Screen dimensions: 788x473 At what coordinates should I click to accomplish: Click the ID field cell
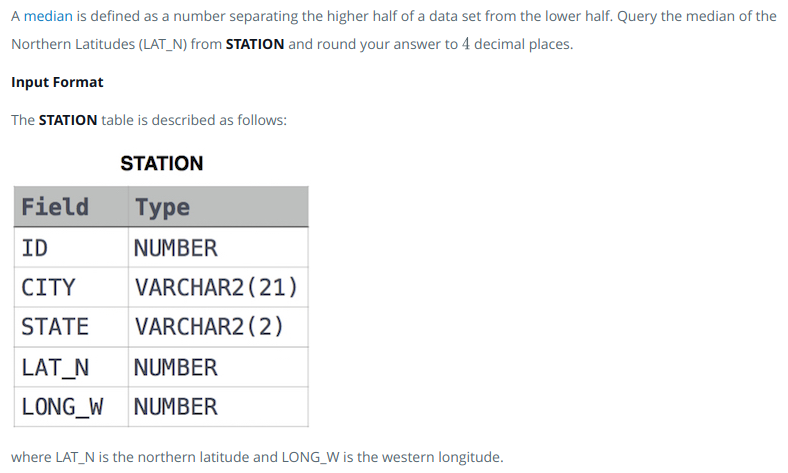click(x=71, y=247)
